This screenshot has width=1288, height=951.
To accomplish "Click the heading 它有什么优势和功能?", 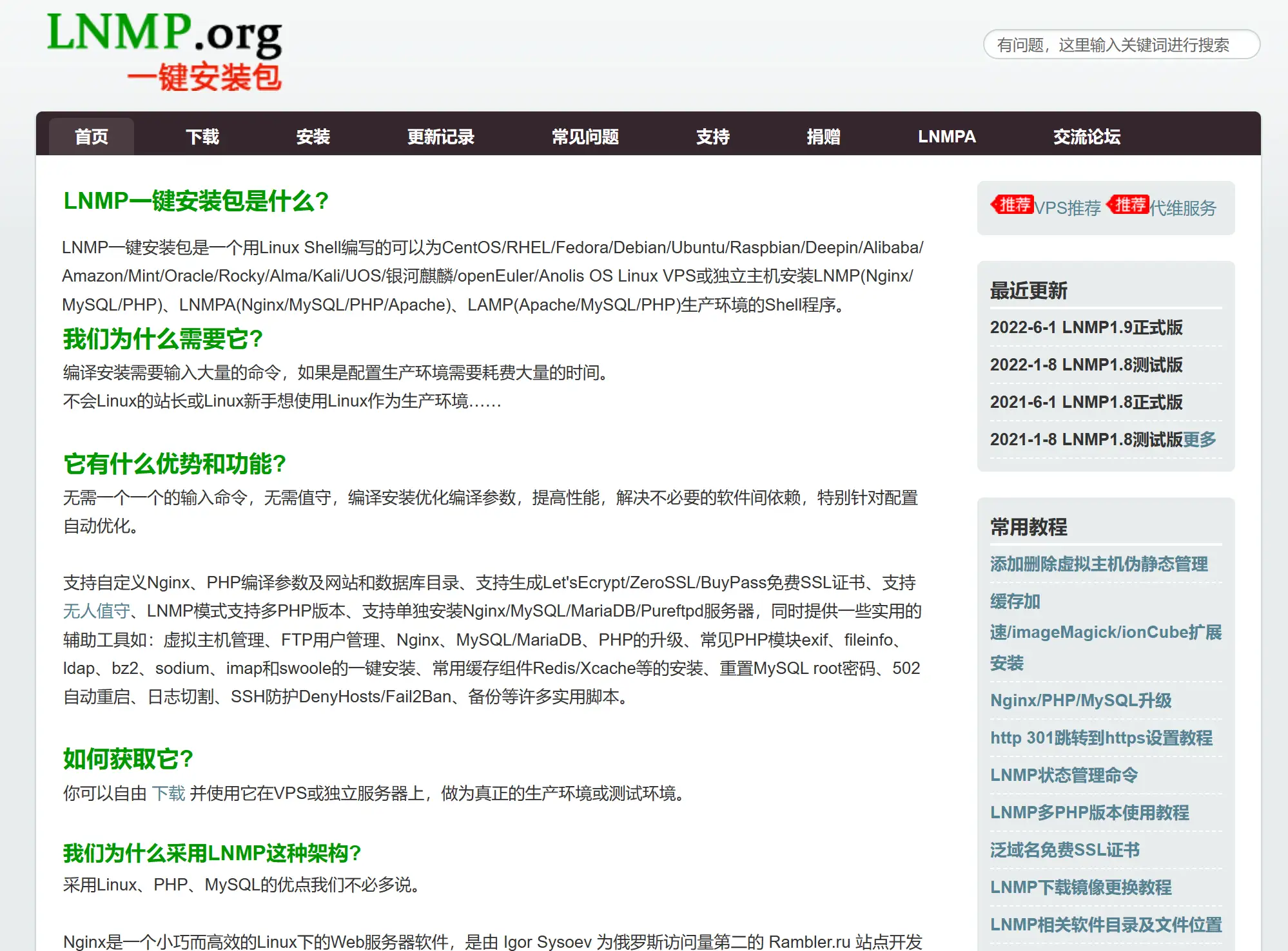I will click(x=175, y=464).
